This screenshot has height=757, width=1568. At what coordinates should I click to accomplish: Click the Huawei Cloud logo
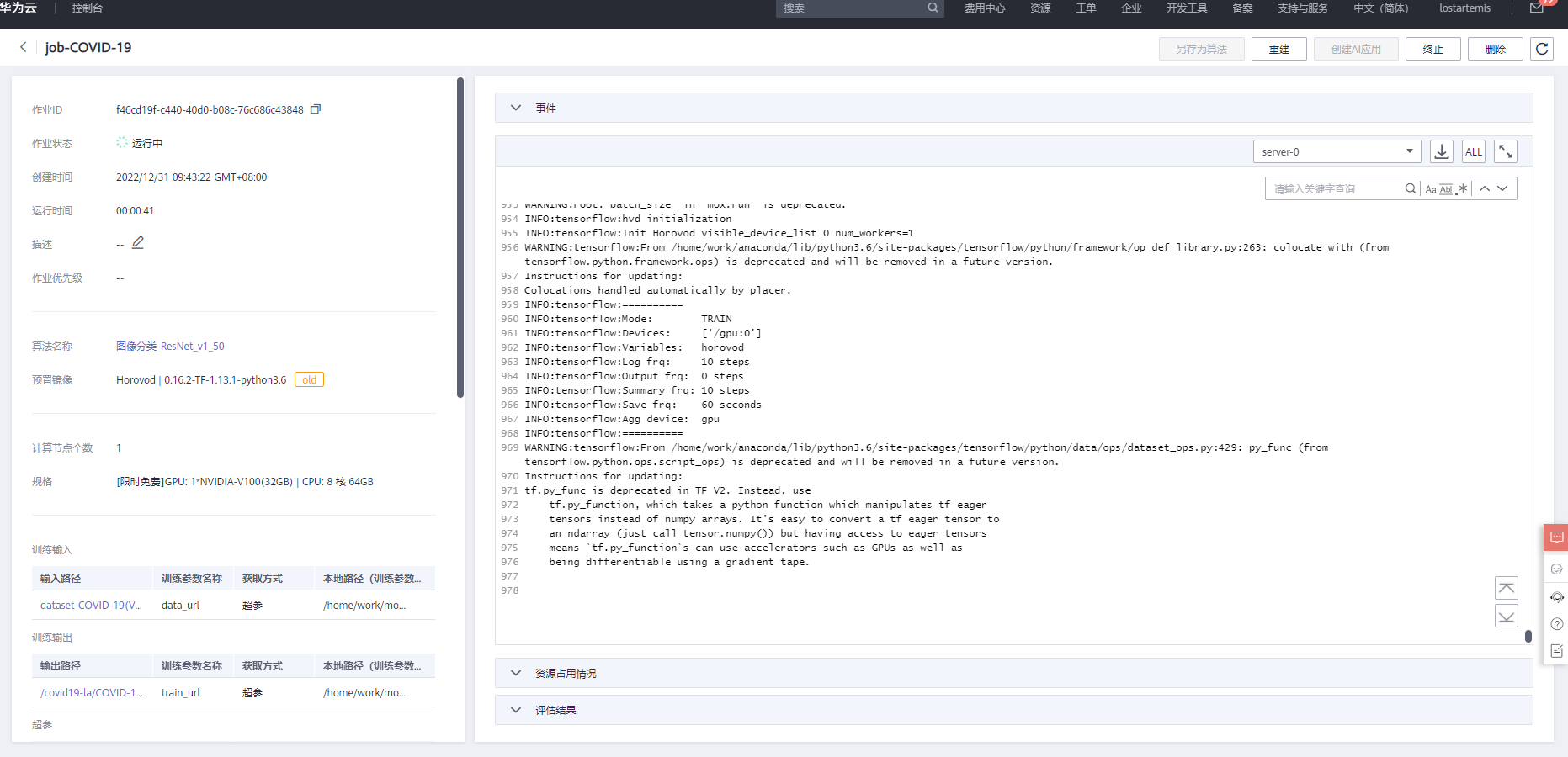click(19, 8)
